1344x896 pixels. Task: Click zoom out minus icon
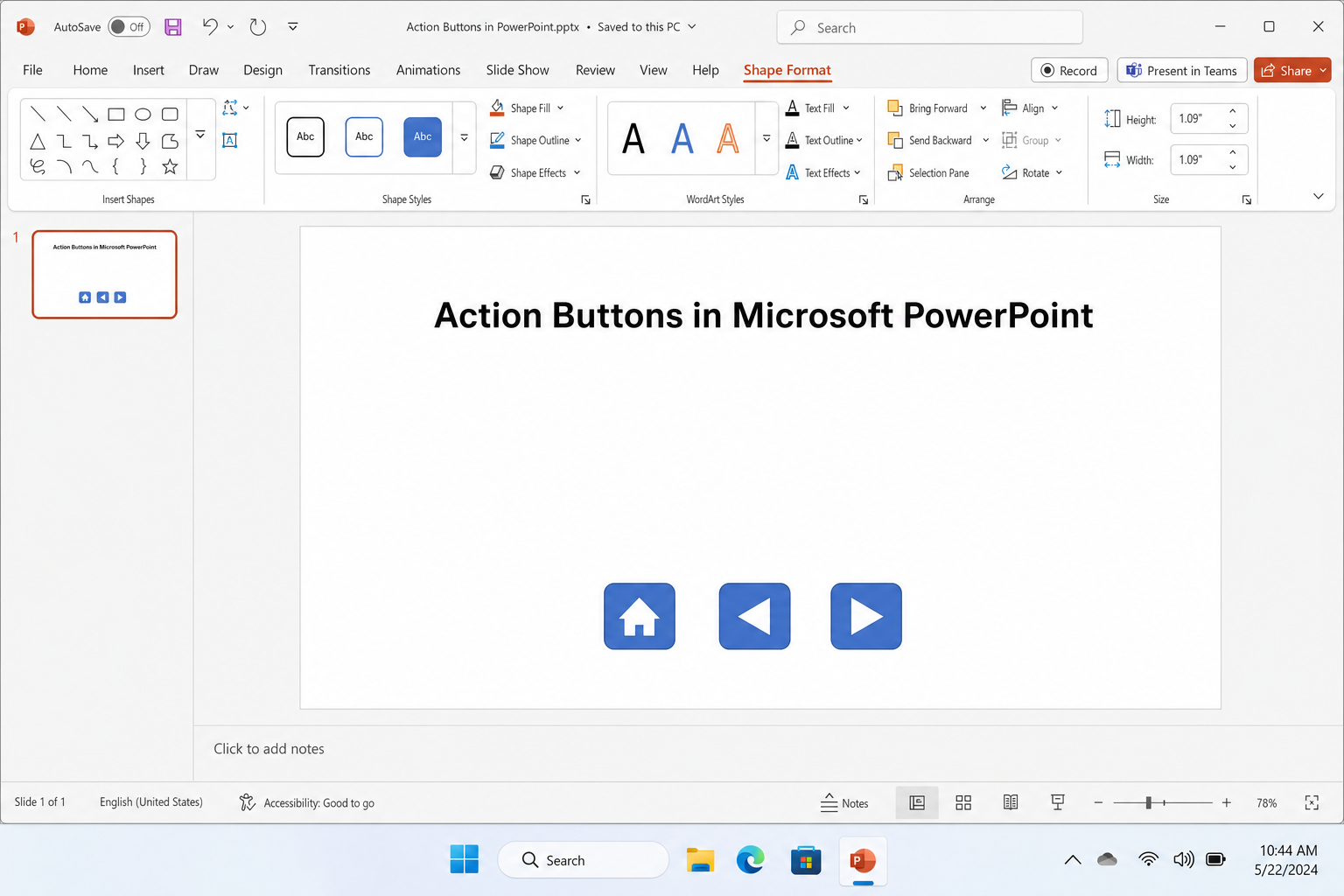click(x=1098, y=802)
